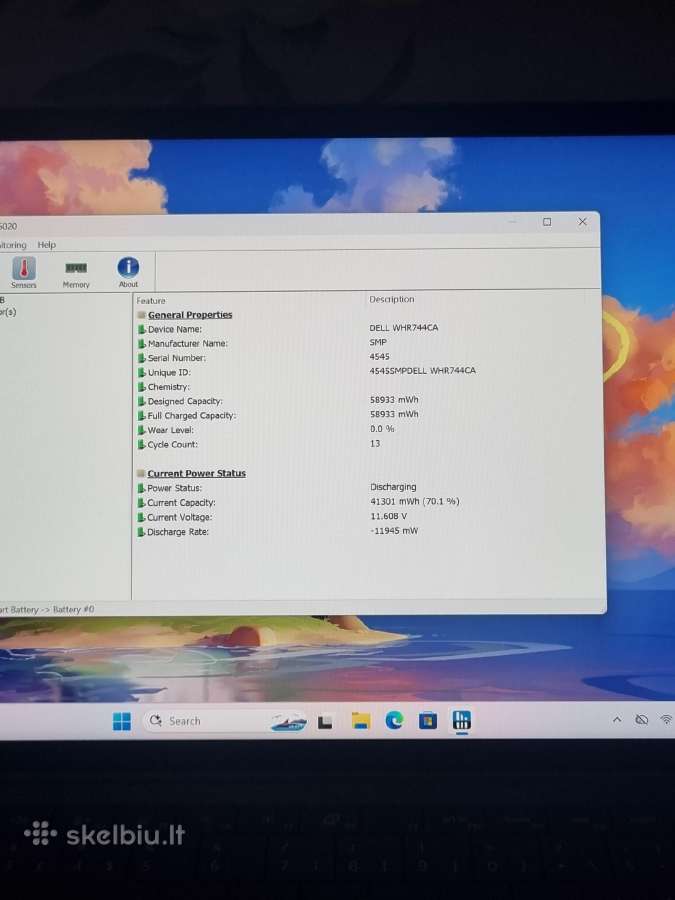
Task: Launch Microsoft Edge from the taskbar
Action: pyautogui.click(x=394, y=720)
